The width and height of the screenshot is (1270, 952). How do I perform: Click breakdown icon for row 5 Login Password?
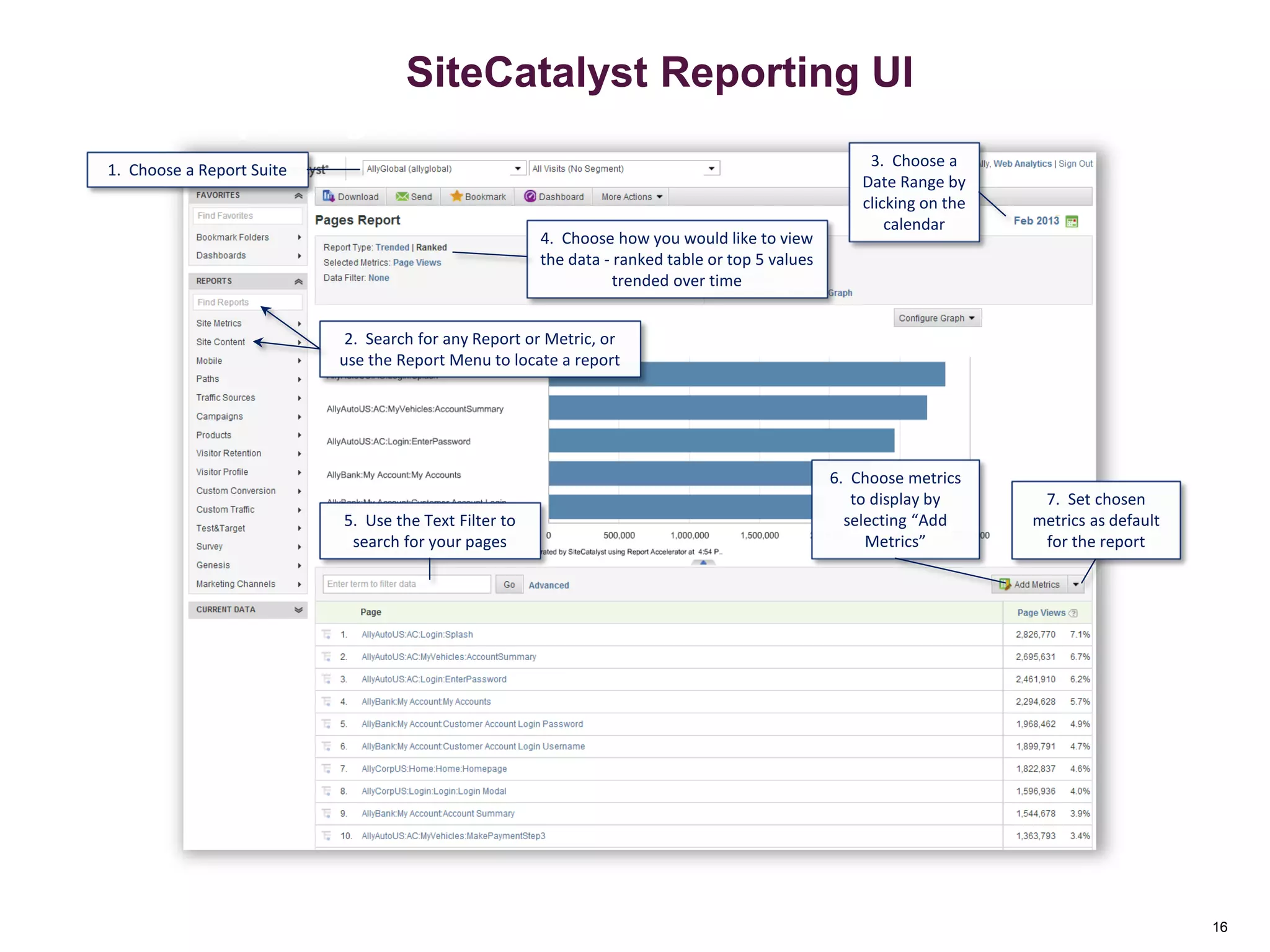point(326,723)
